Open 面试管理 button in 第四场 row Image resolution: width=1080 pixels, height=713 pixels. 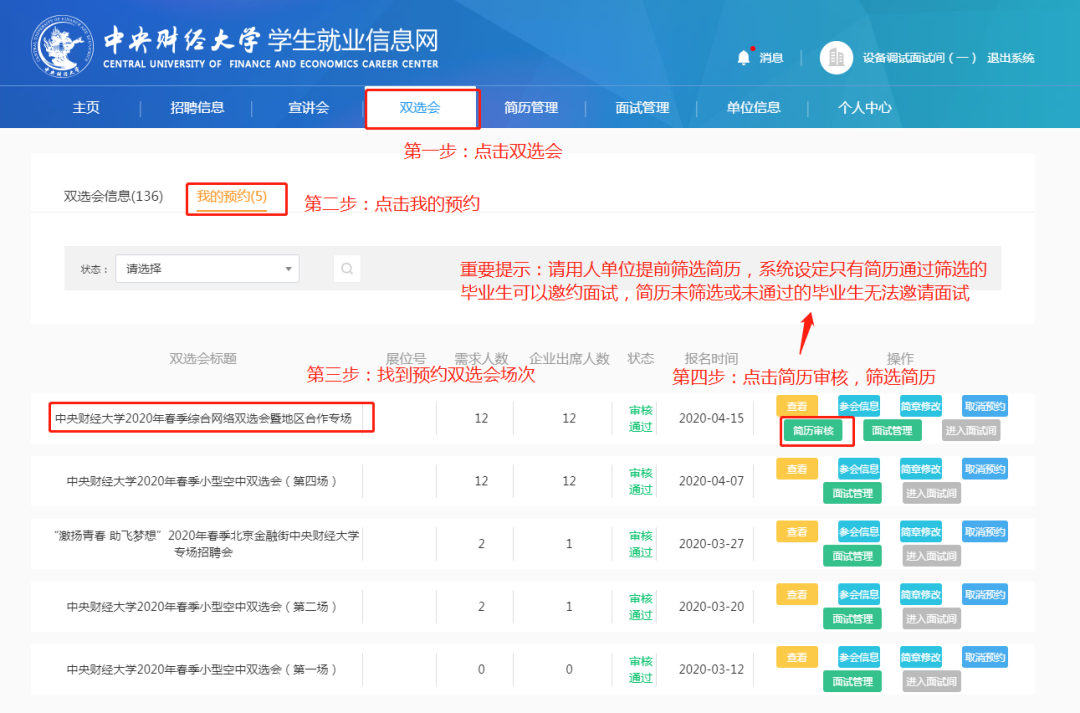pyautogui.click(x=852, y=493)
